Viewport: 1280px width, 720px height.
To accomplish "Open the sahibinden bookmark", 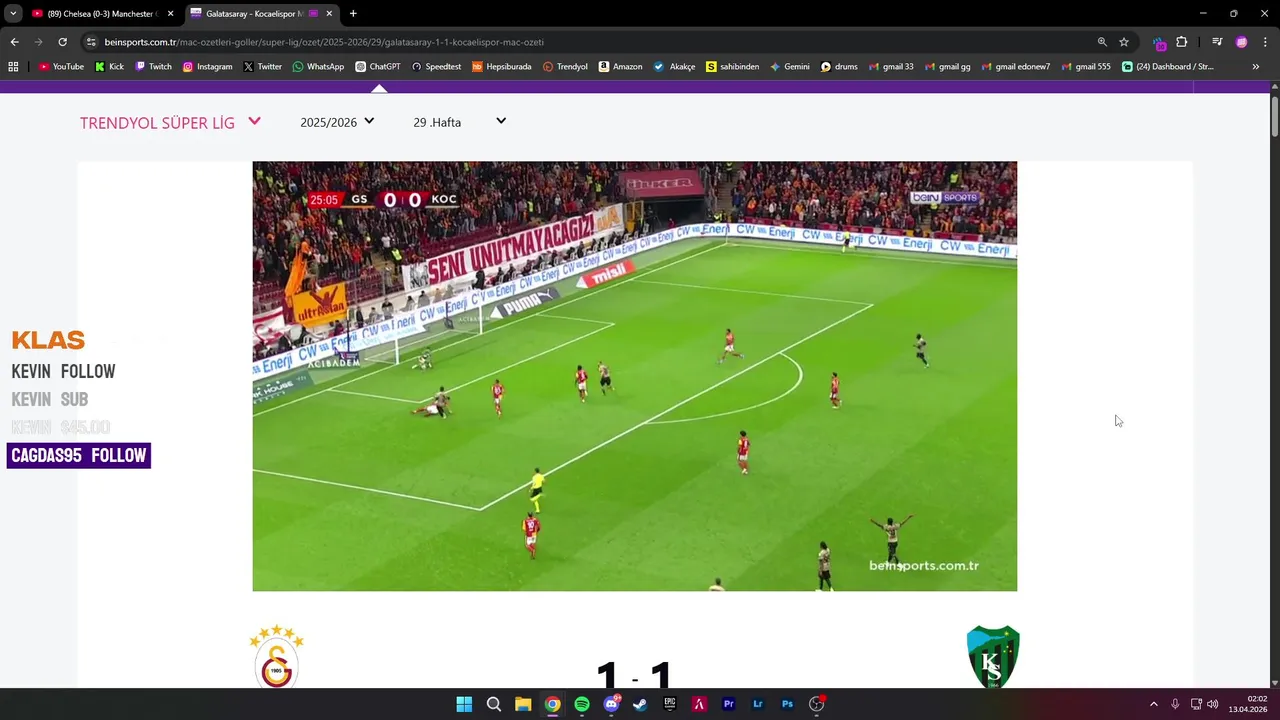I will click(733, 67).
